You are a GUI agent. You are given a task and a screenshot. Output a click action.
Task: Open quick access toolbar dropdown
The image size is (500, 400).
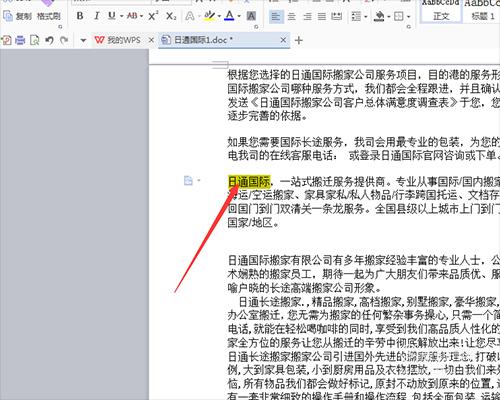point(83,41)
